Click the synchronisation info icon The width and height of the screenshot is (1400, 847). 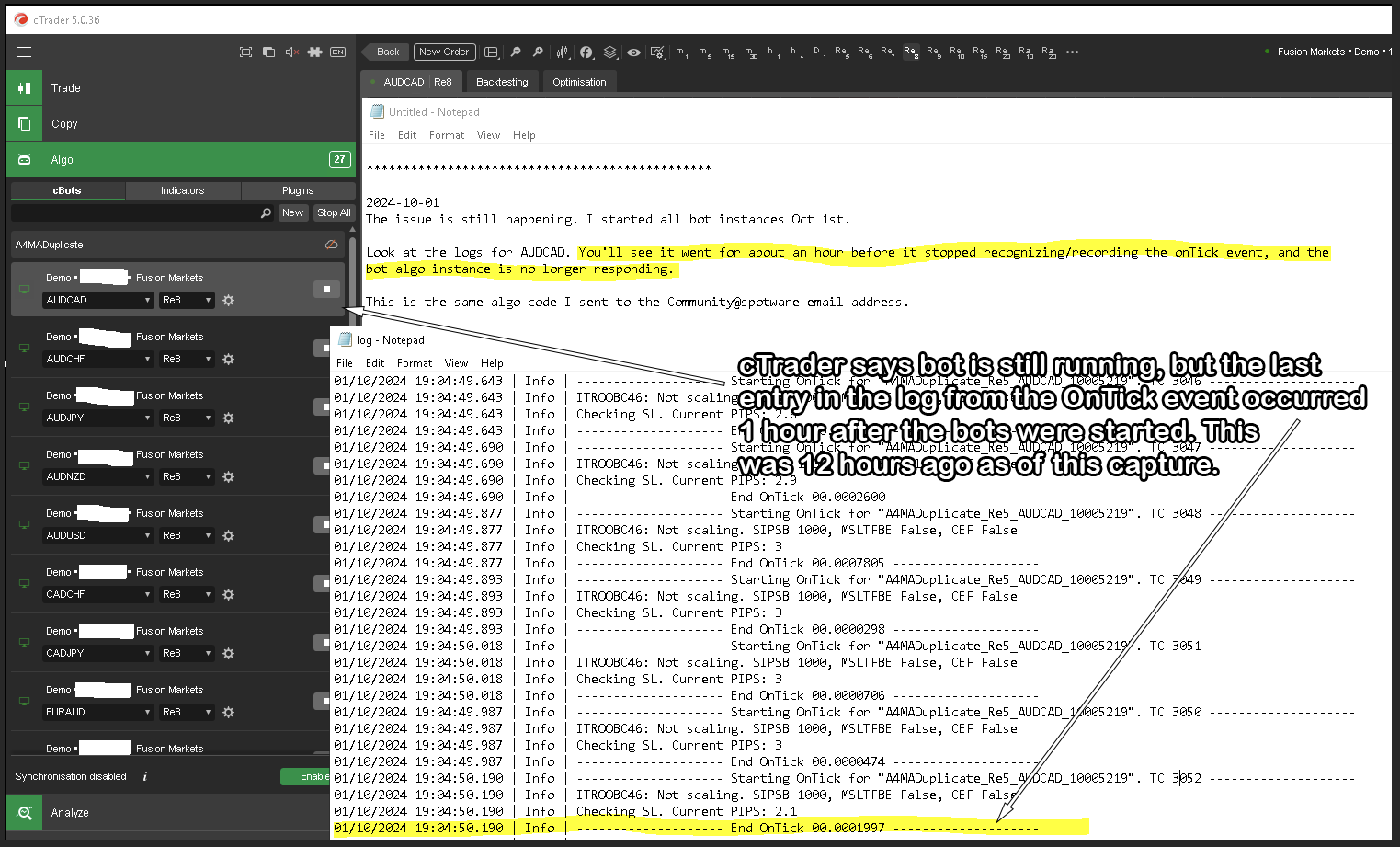[145, 776]
